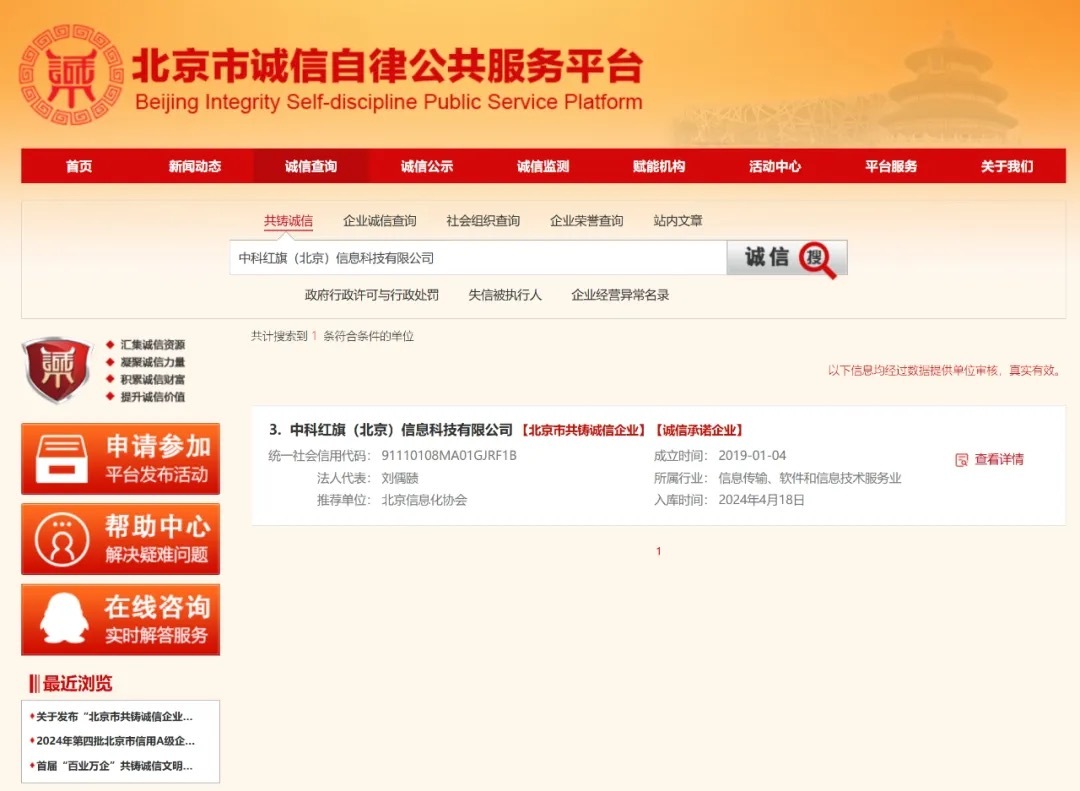The width and height of the screenshot is (1080, 791).
Task: Open the 平台服务 navigation item
Action: pyautogui.click(x=891, y=166)
